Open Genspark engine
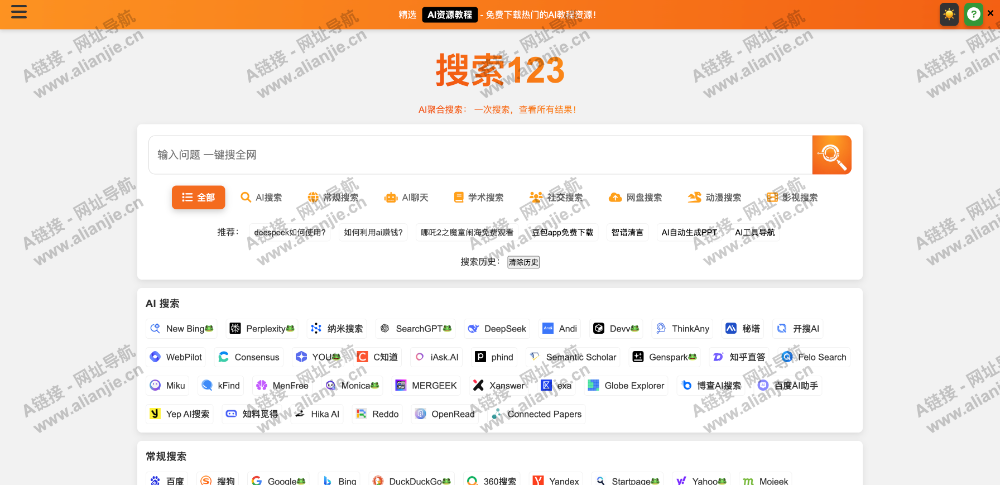The image size is (1000, 485). [x=665, y=357]
